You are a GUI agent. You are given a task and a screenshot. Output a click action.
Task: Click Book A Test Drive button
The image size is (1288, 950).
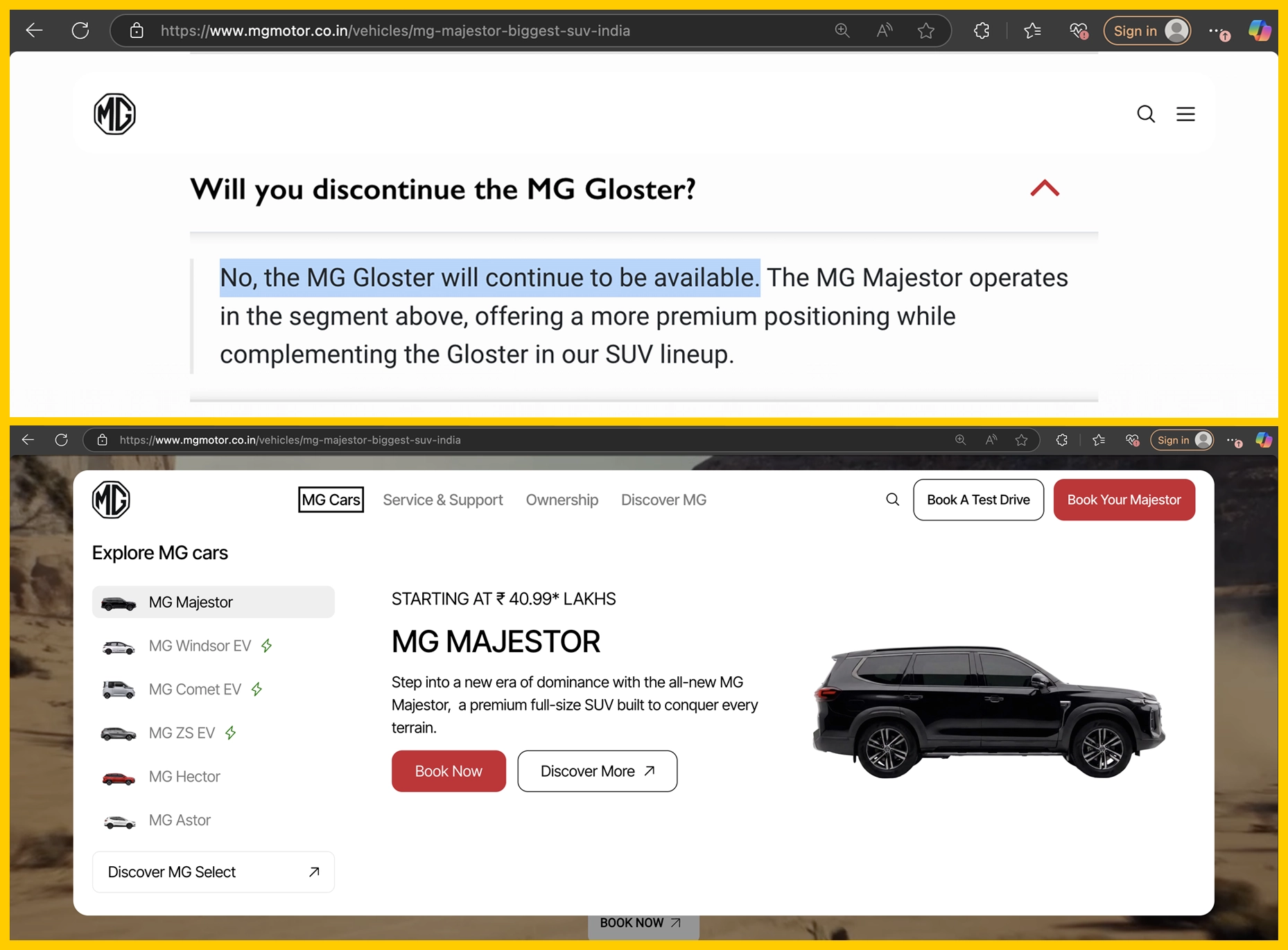coord(978,500)
